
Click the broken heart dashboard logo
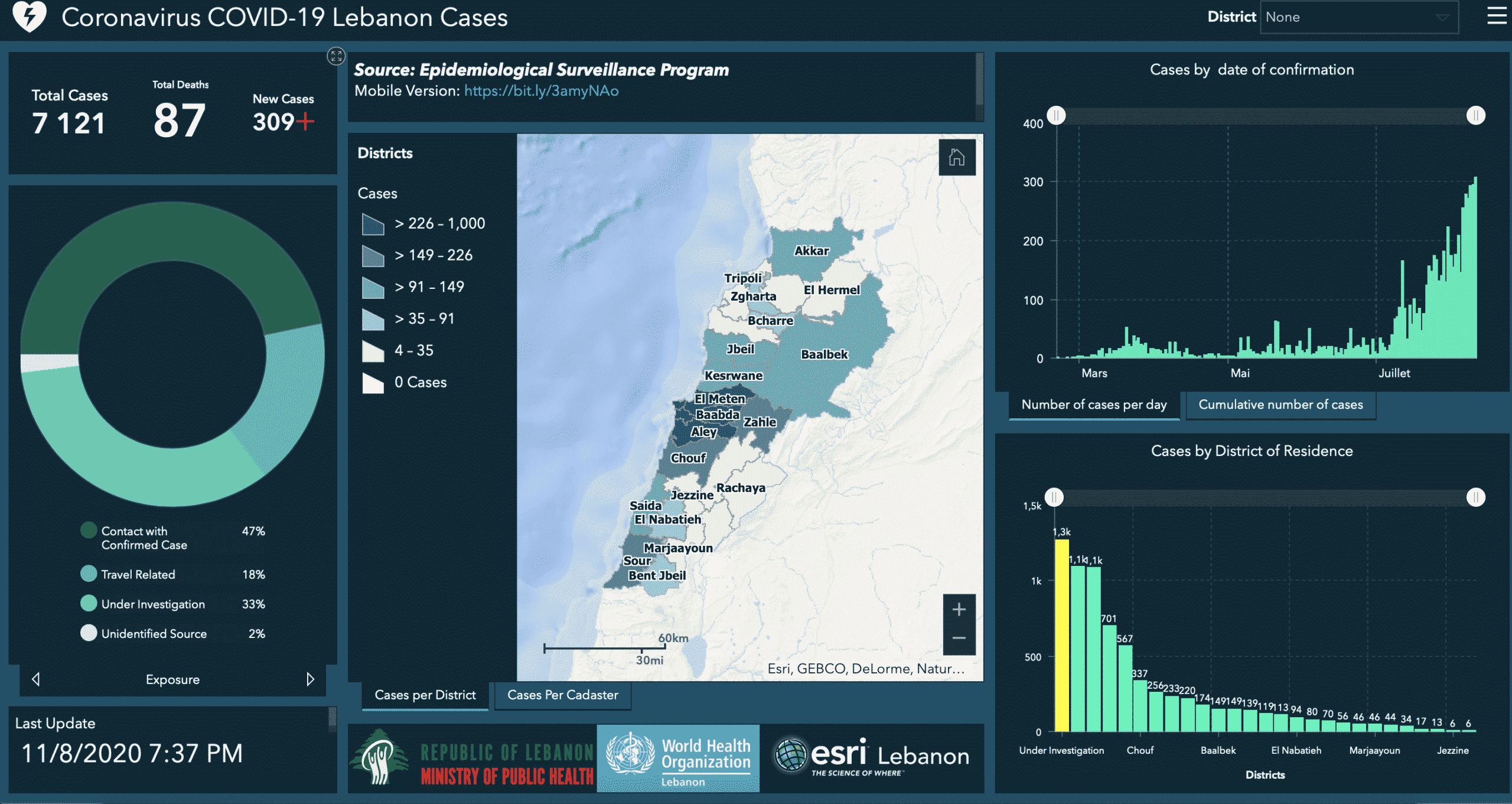(x=29, y=16)
